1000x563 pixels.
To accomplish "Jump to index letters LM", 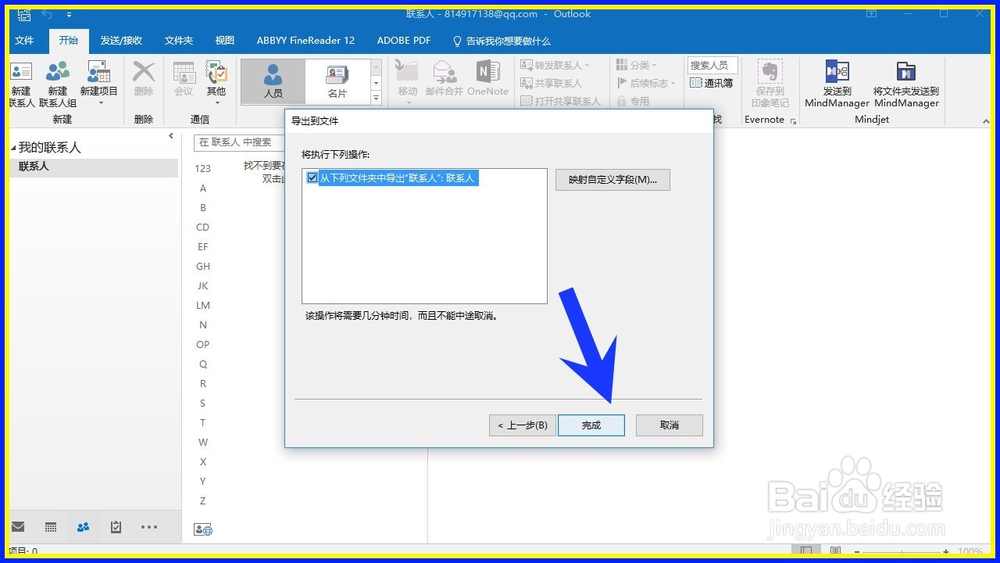I will [203, 305].
